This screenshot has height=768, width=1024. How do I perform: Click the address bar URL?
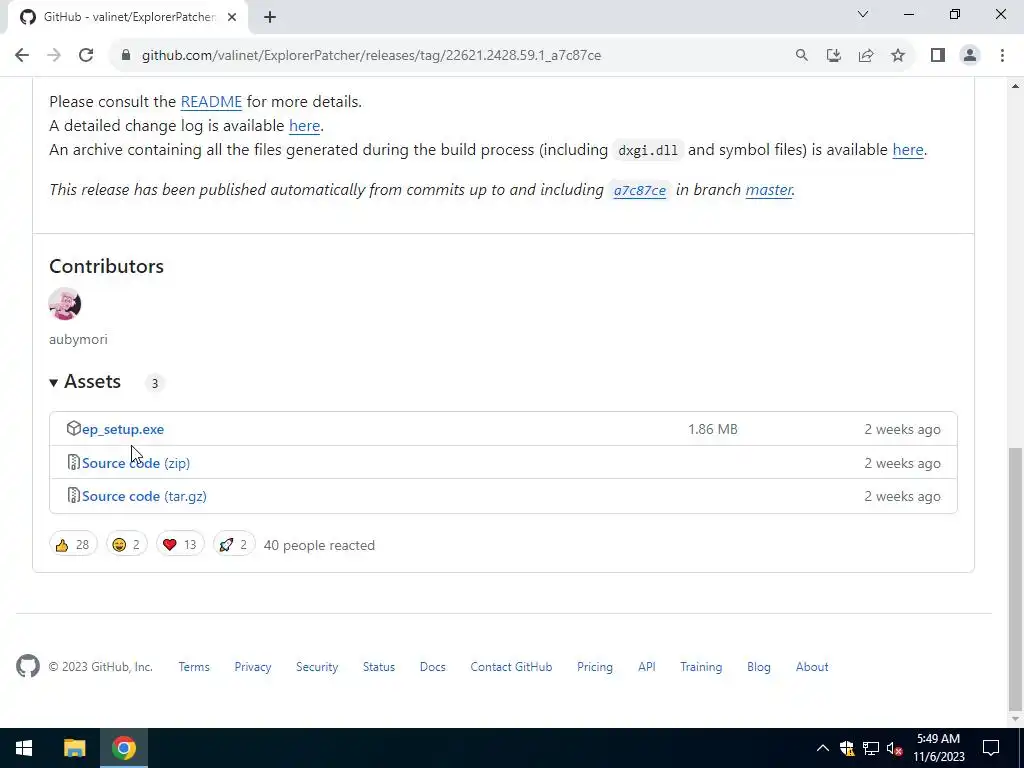(x=371, y=56)
